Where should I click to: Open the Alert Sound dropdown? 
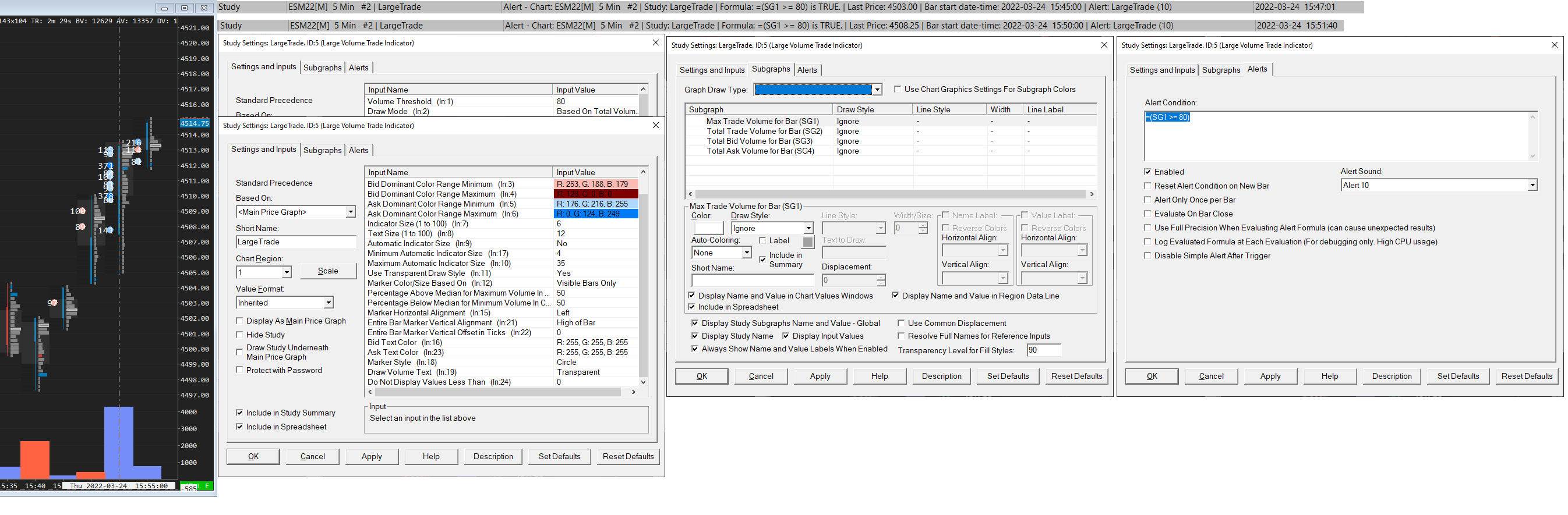click(1531, 186)
